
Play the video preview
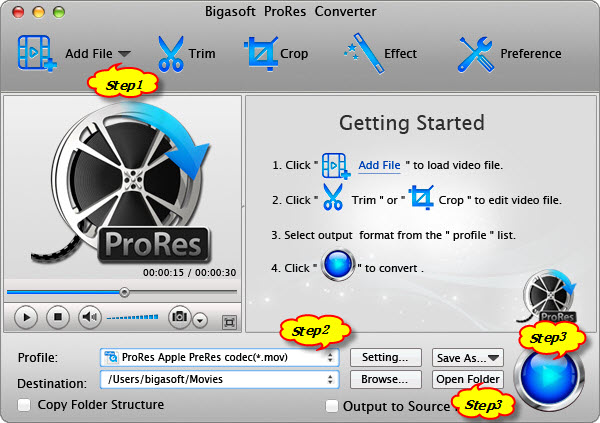point(26,317)
